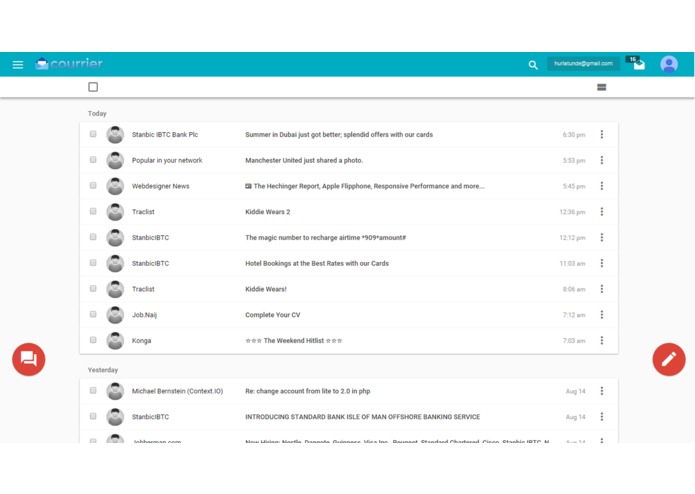Viewport: 695px width, 494px height.
Task: Click Popular in your network sender avatar
Action: tap(115, 160)
